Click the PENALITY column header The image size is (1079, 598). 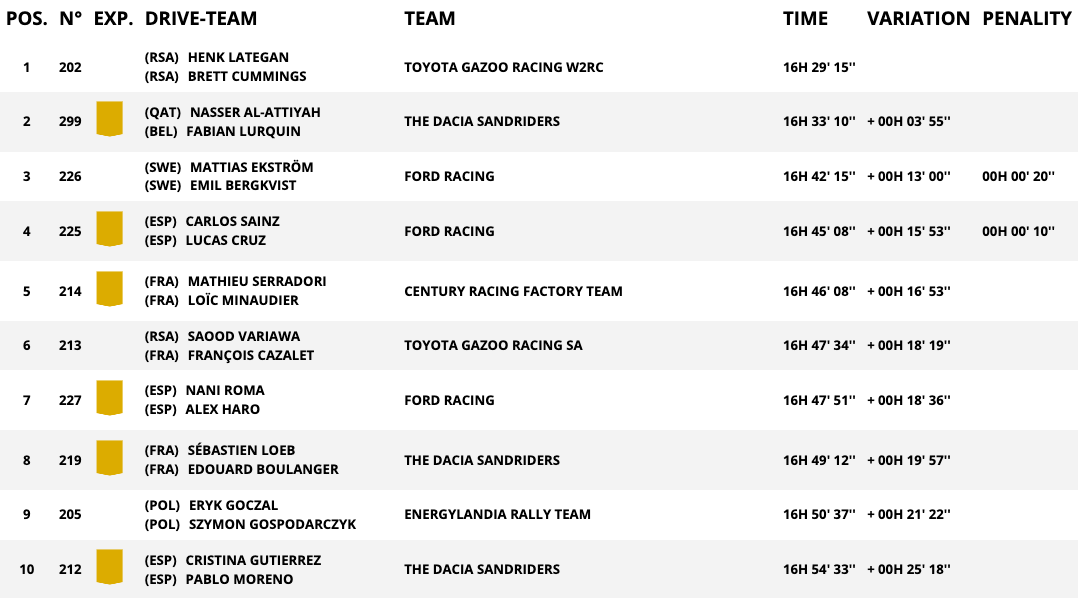[1026, 18]
